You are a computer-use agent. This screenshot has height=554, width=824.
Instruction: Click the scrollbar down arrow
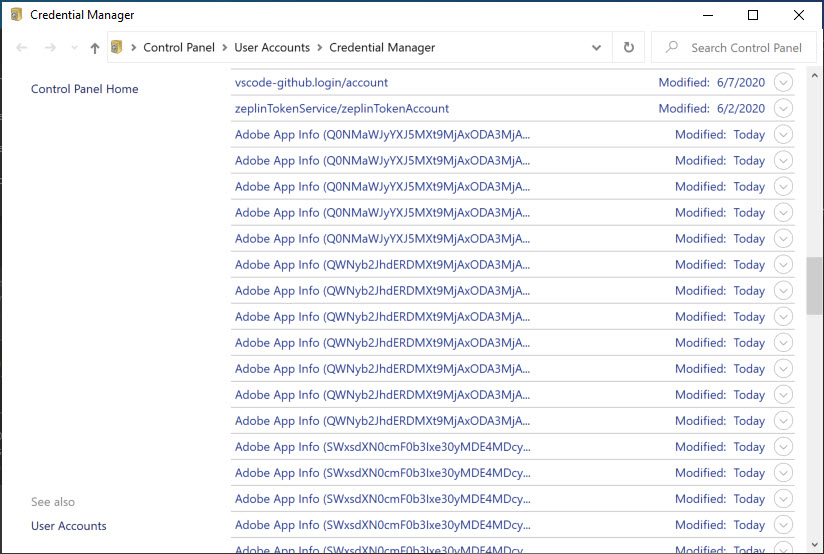click(x=814, y=545)
